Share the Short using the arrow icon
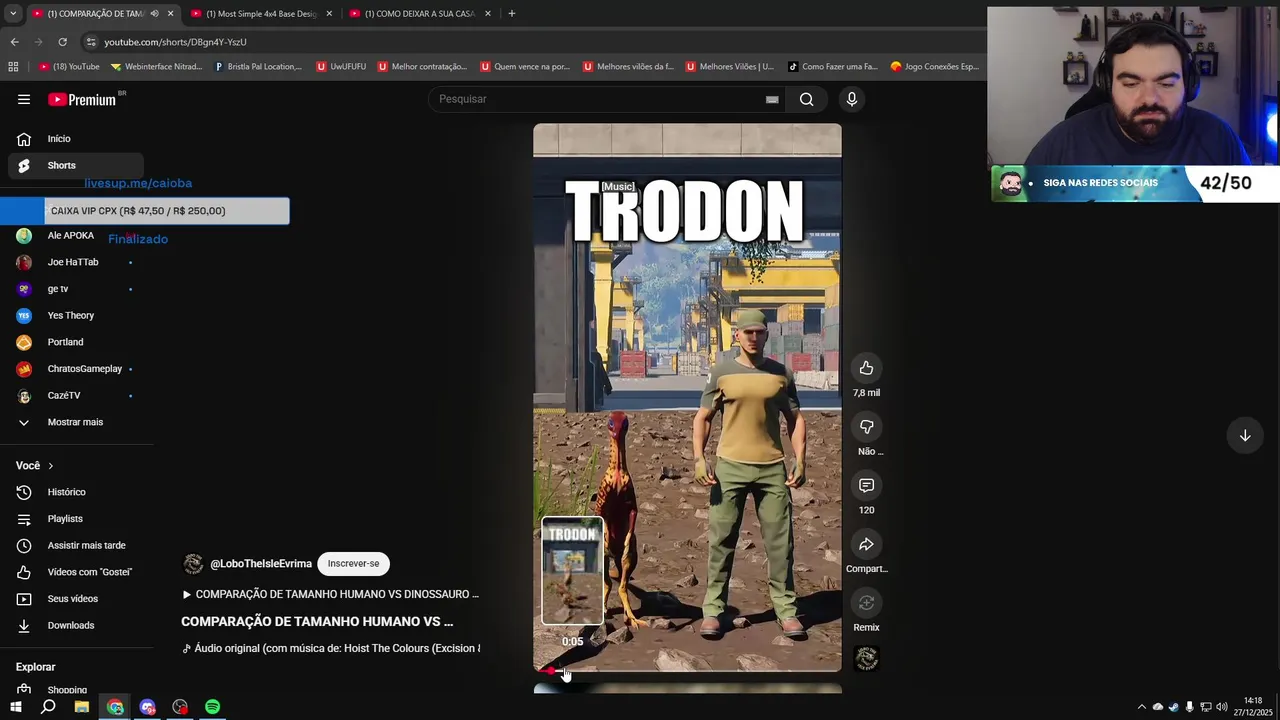The image size is (1280, 720). pos(866,544)
